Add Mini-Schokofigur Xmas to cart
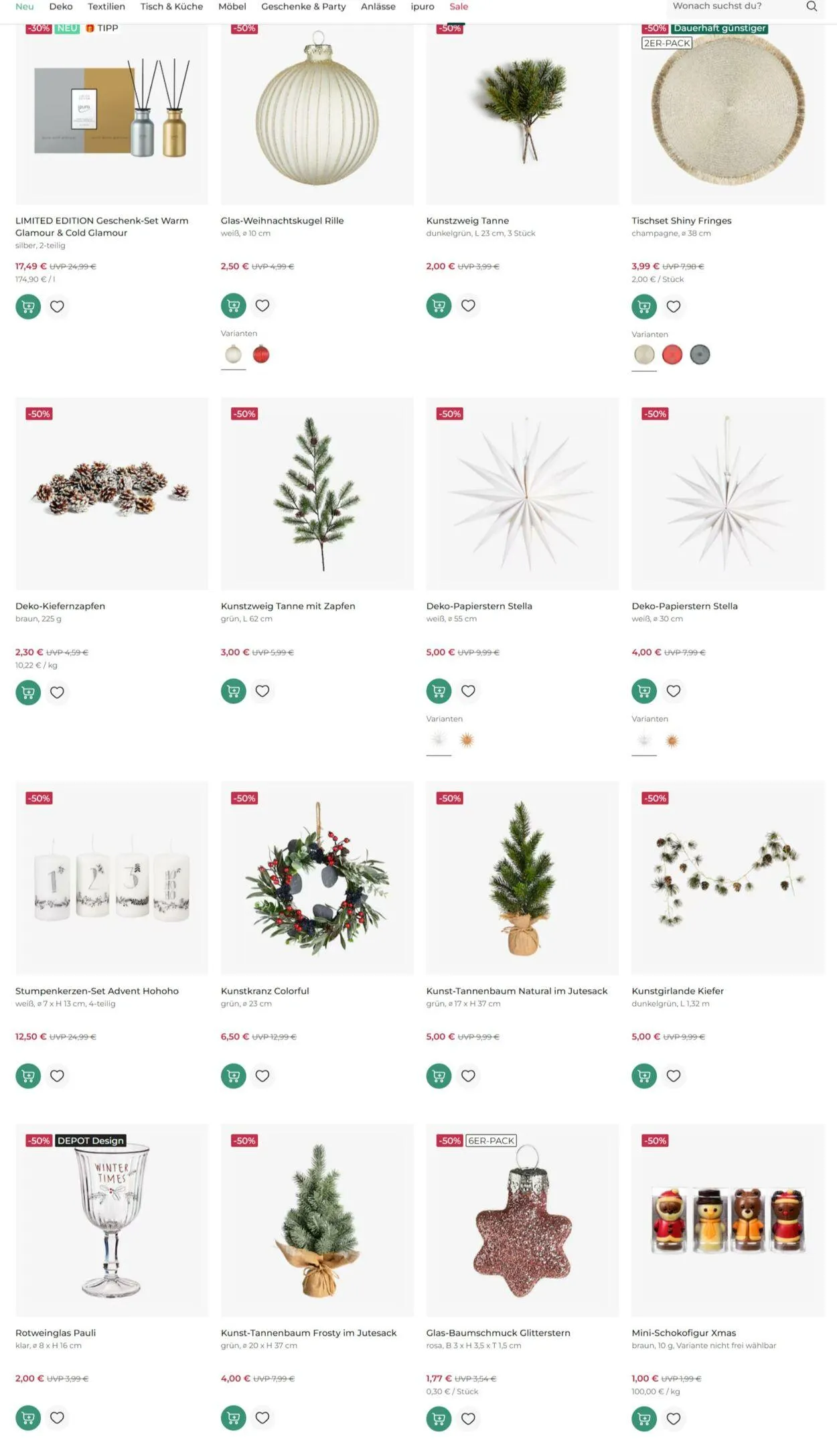 point(643,1418)
